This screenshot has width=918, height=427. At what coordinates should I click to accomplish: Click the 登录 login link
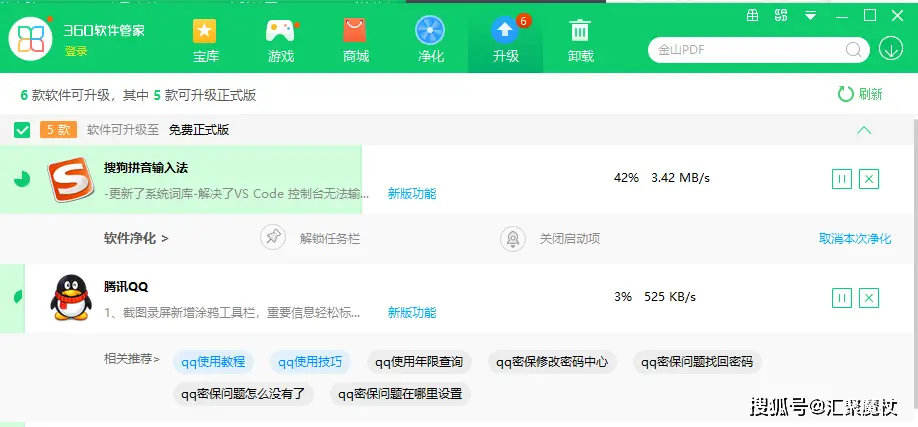tap(76, 51)
